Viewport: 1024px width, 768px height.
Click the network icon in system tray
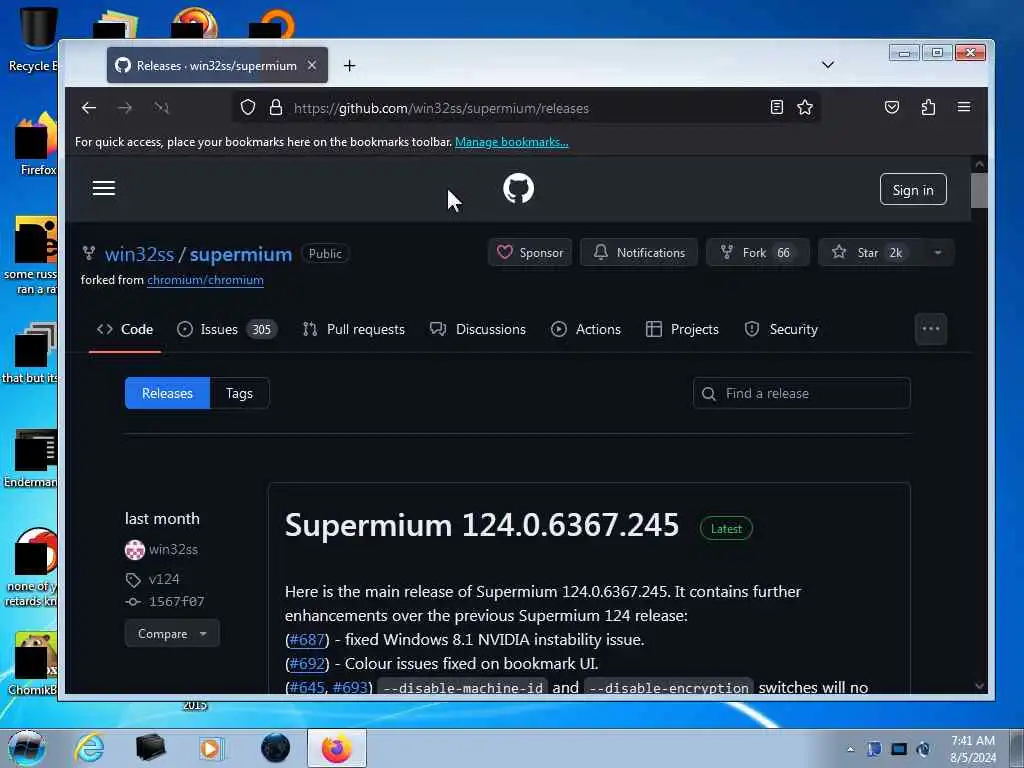pyautogui.click(x=899, y=749)
